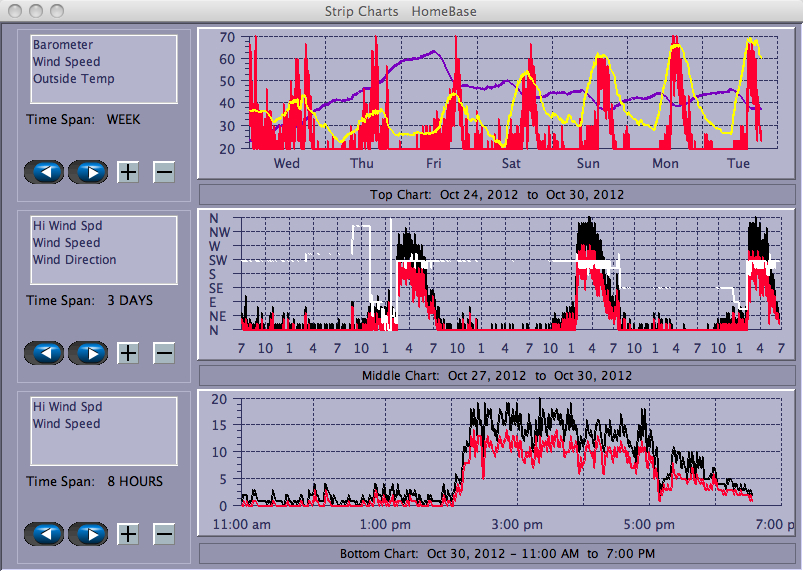The height and width of the screenshot is (571, 803).
Task: Choose Wind Speed in the top chart list
Action: coord(66,62)
